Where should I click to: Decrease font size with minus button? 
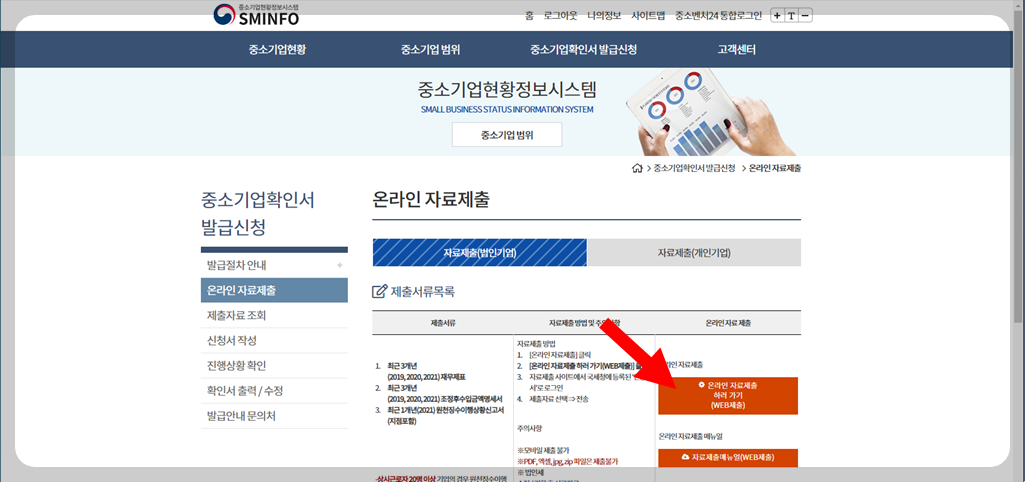click(805, 16)
